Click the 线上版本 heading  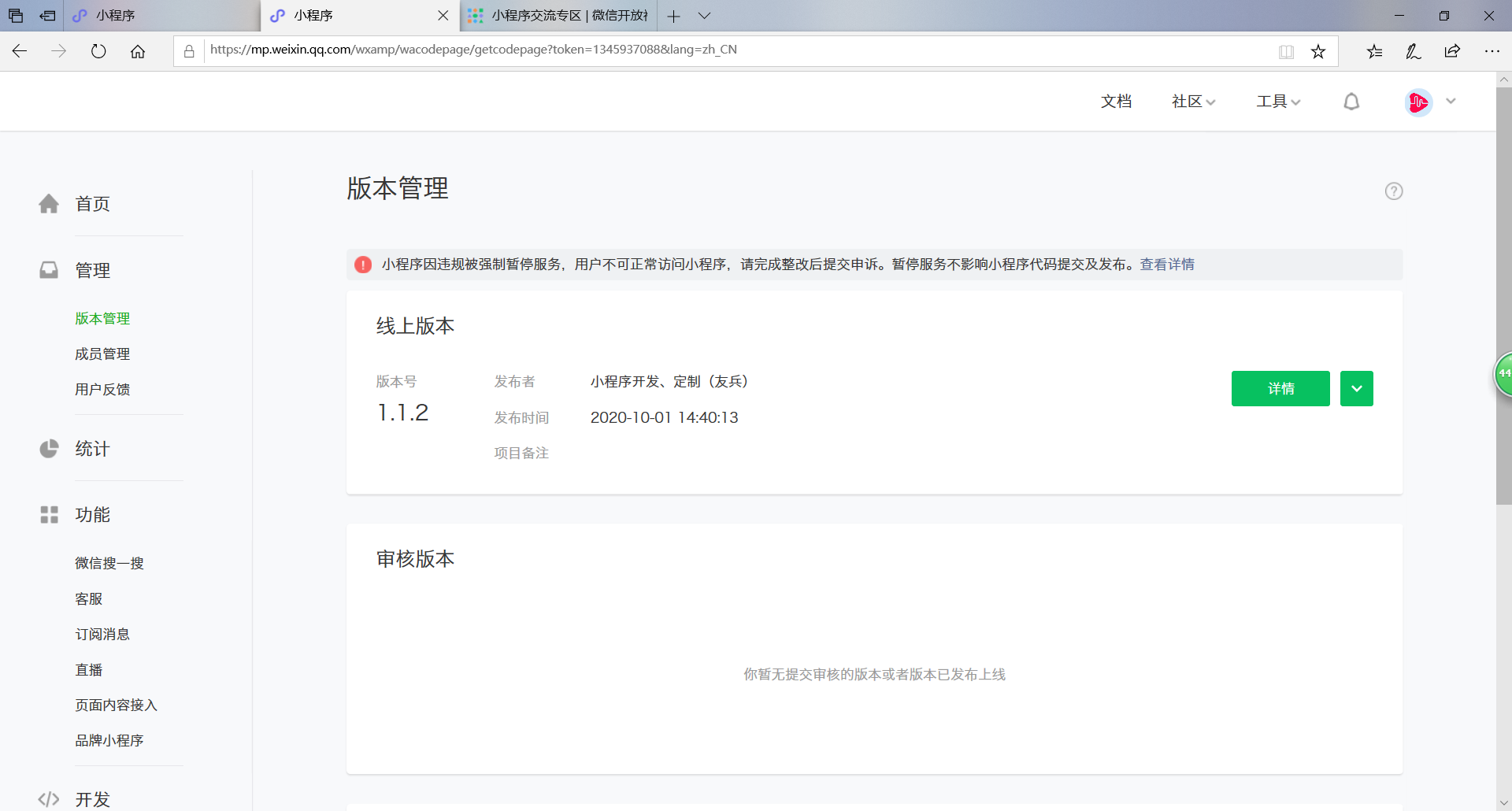click(x=416, y=326)
